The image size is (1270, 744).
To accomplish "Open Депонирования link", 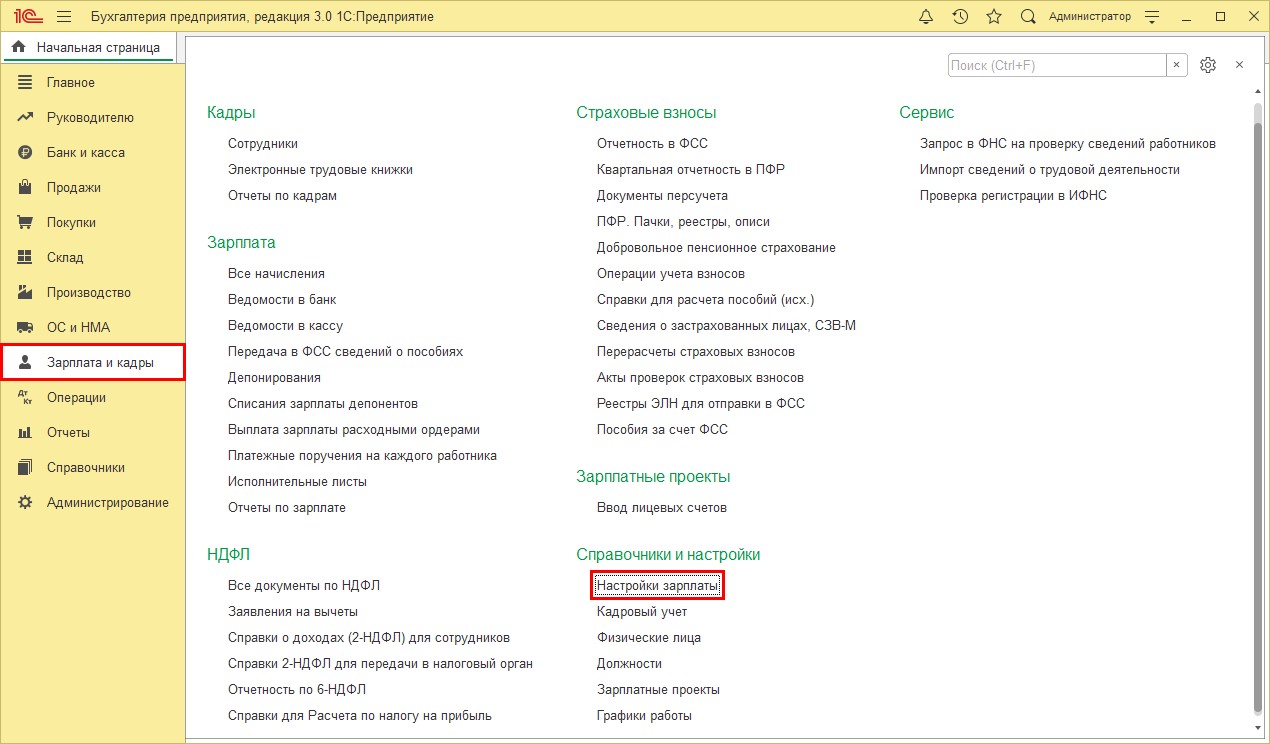I will [x=274, y=378].
